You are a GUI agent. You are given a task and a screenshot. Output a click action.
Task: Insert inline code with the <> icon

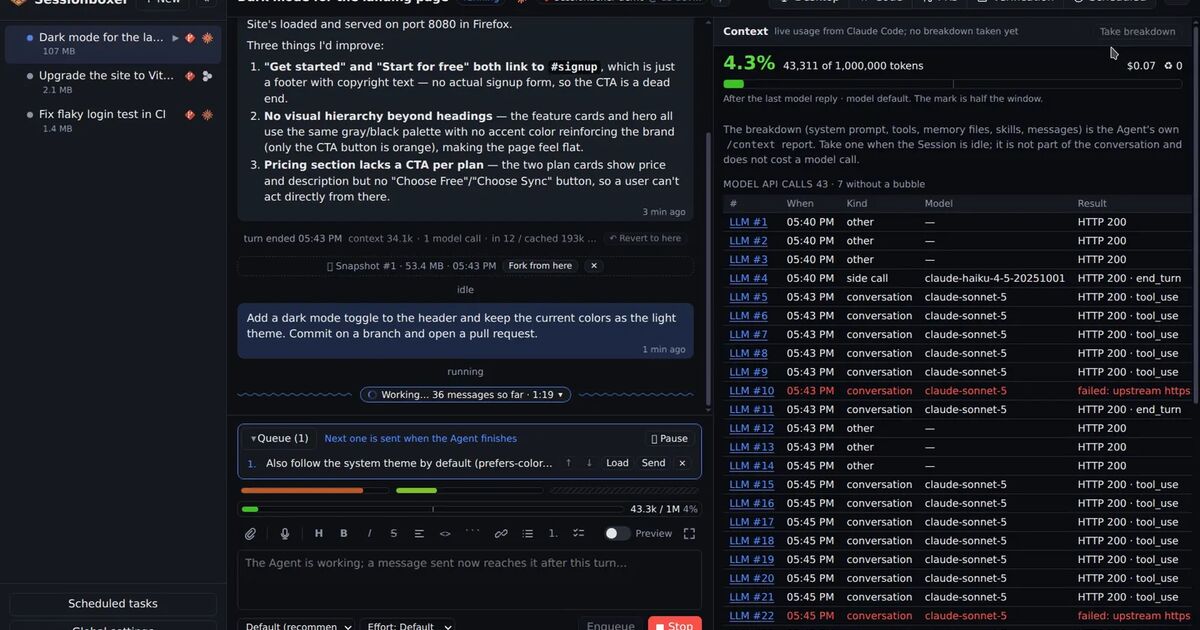445,534
